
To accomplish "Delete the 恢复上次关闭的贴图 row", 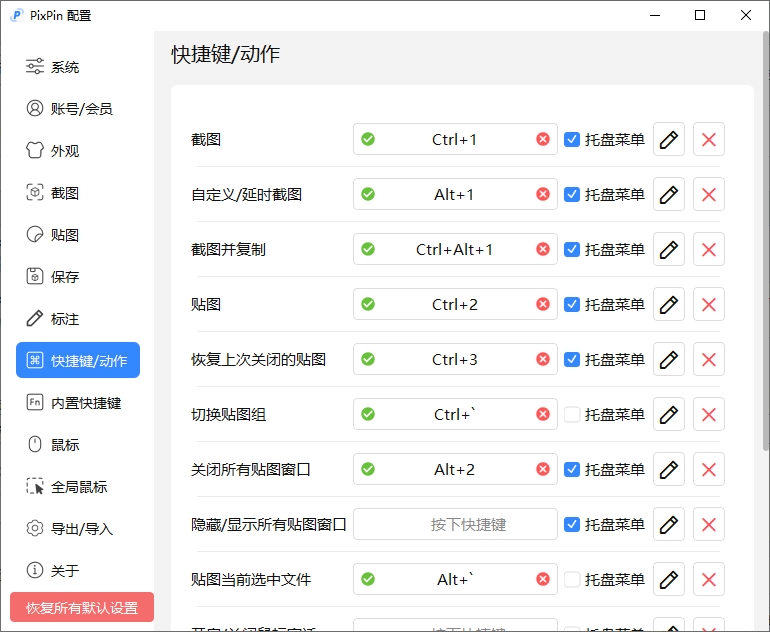I will coord(709,359).
